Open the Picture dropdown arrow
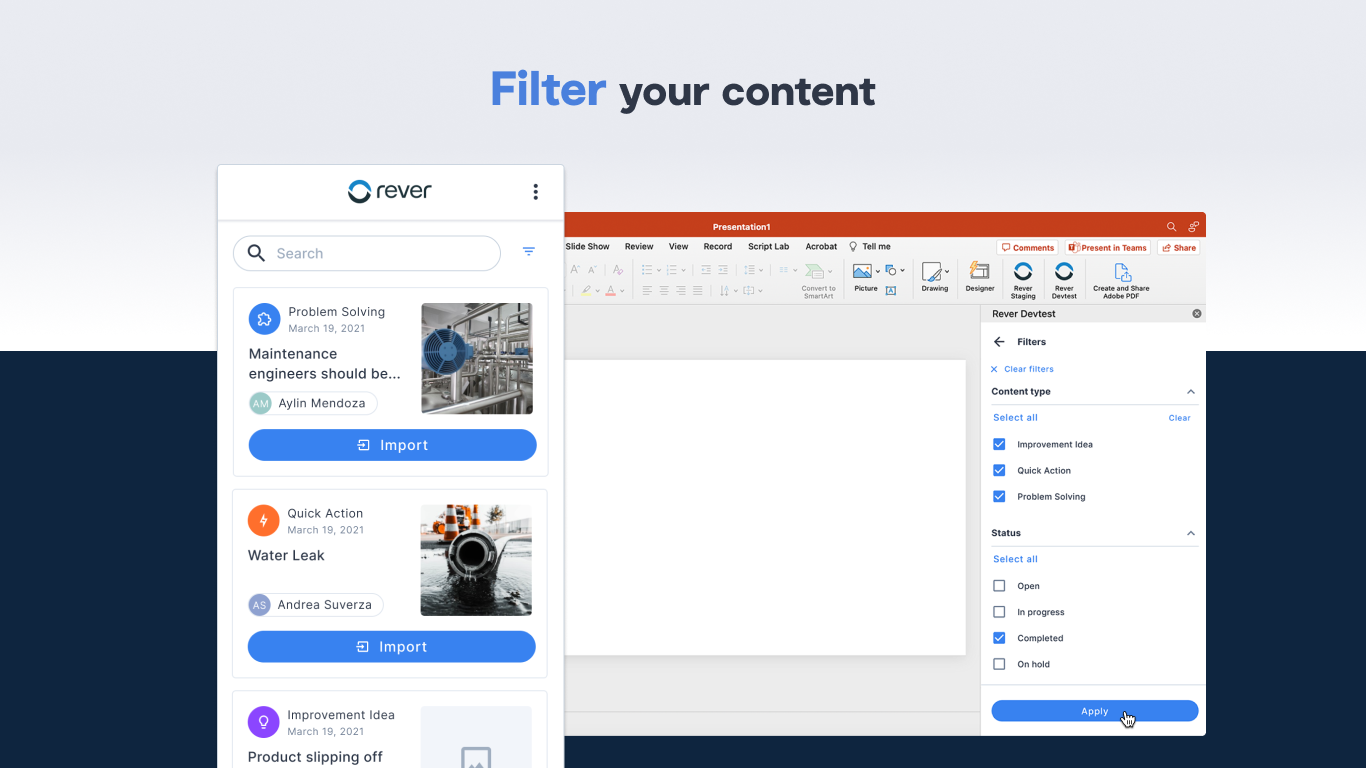 point(878,271)
